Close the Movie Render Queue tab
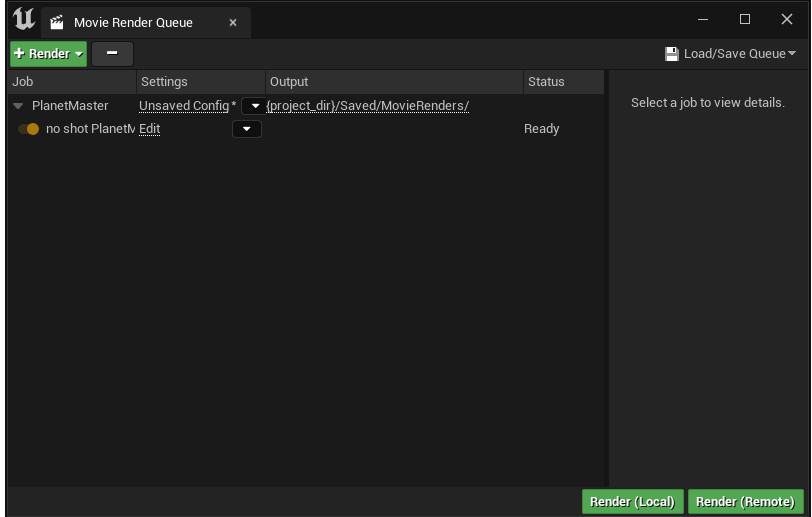812x517 pixels. coord(233,22)
